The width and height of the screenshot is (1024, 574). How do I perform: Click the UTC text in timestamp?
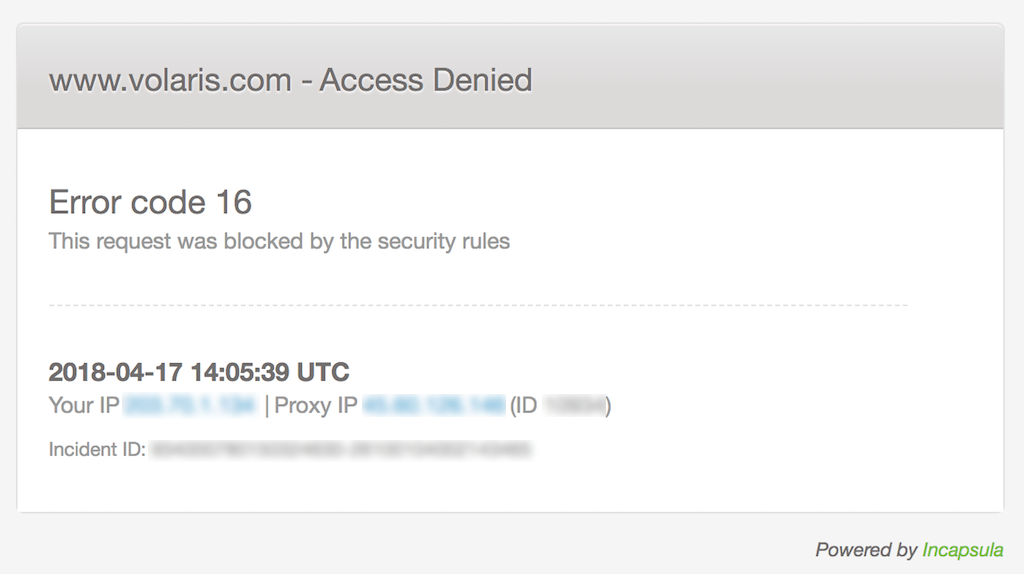coord(323,372)
